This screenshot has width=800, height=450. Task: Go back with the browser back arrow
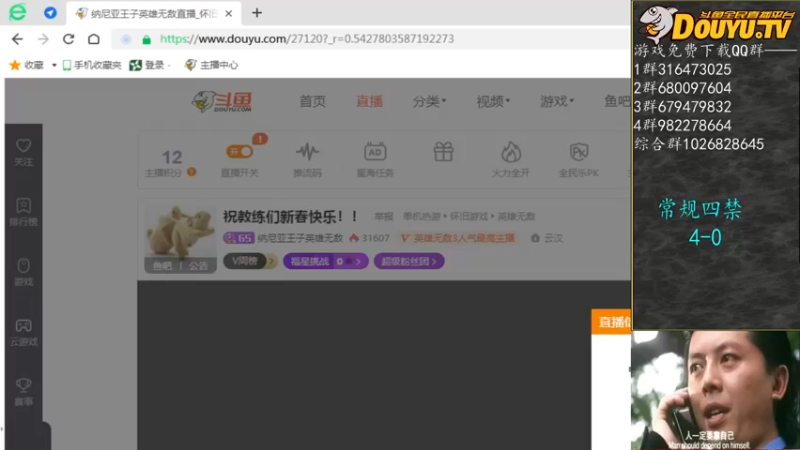(x=17, y=39)
